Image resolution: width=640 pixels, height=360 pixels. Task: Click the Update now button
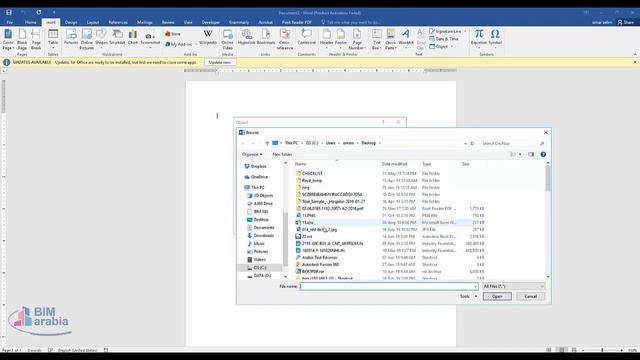(220, 62)
